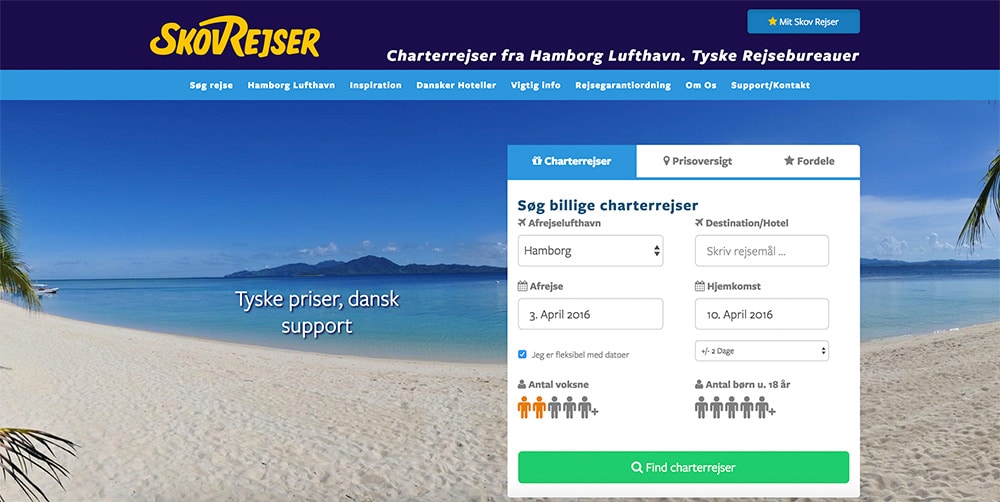Switch to the Prisoversigt tab
The image size is (1000, 502).
coord(697,161)
